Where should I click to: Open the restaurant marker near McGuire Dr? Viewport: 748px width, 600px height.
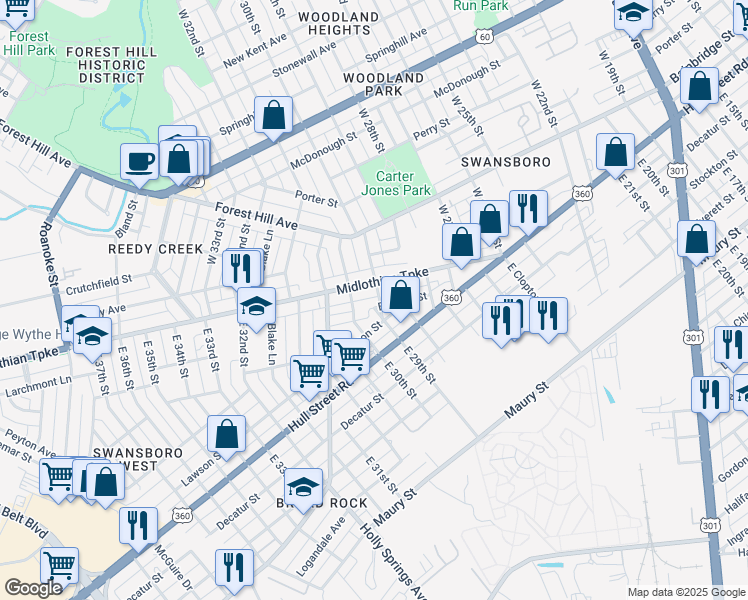pyautogui.click(x=138, y=526)
